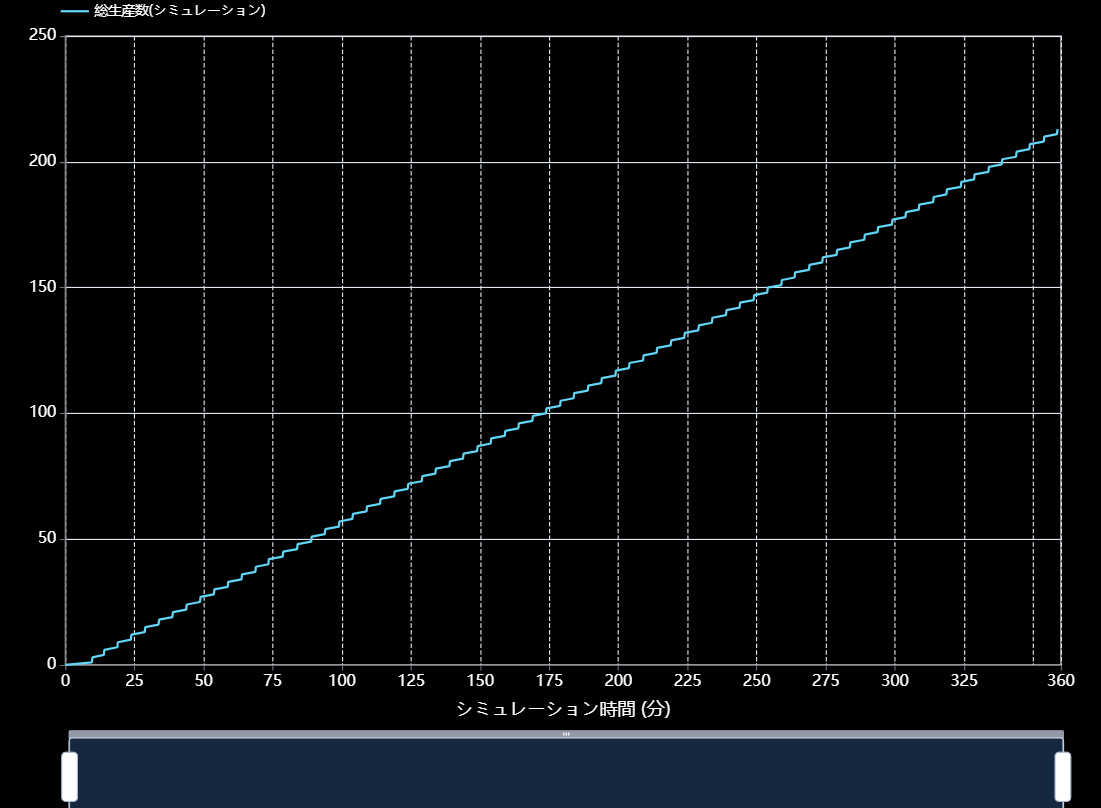This screenshot has height=808, width=1101.
Task: Click the 100 label on the y-axis
Action: (43, 413)
